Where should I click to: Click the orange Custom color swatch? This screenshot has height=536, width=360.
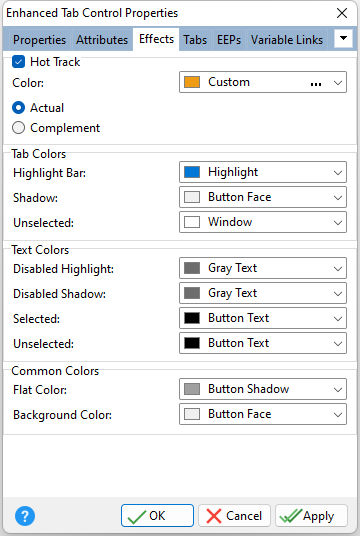tap(192, 82)
